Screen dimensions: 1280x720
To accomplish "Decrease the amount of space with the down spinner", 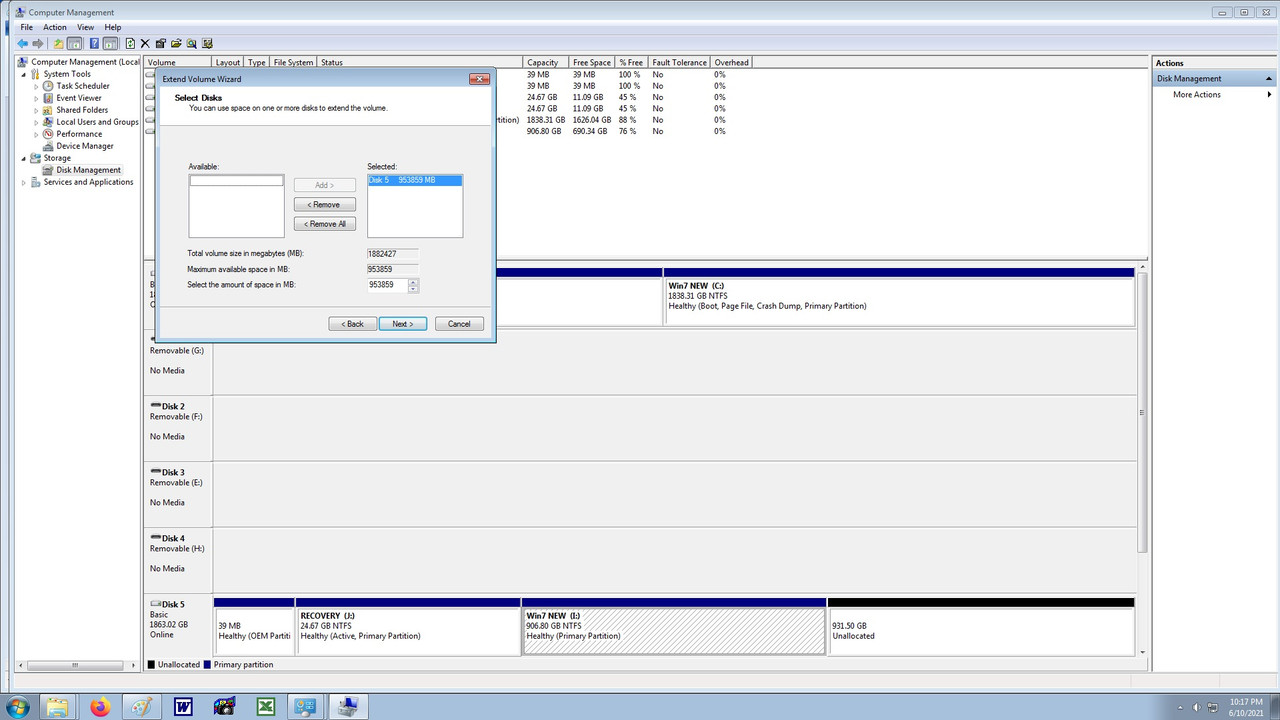I will [x=413, y=288].
